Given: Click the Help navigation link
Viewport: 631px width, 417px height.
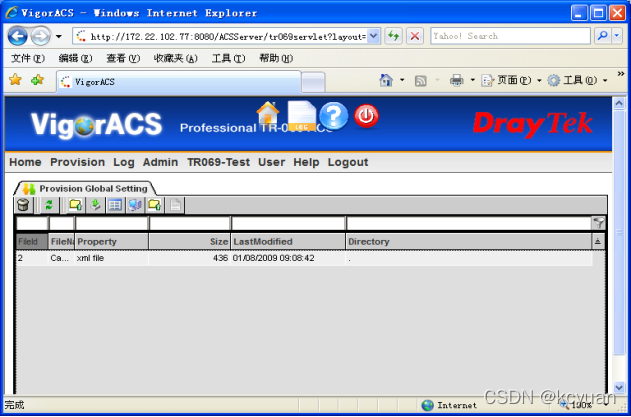Looking at the screenshot, I should pos(306,162).
